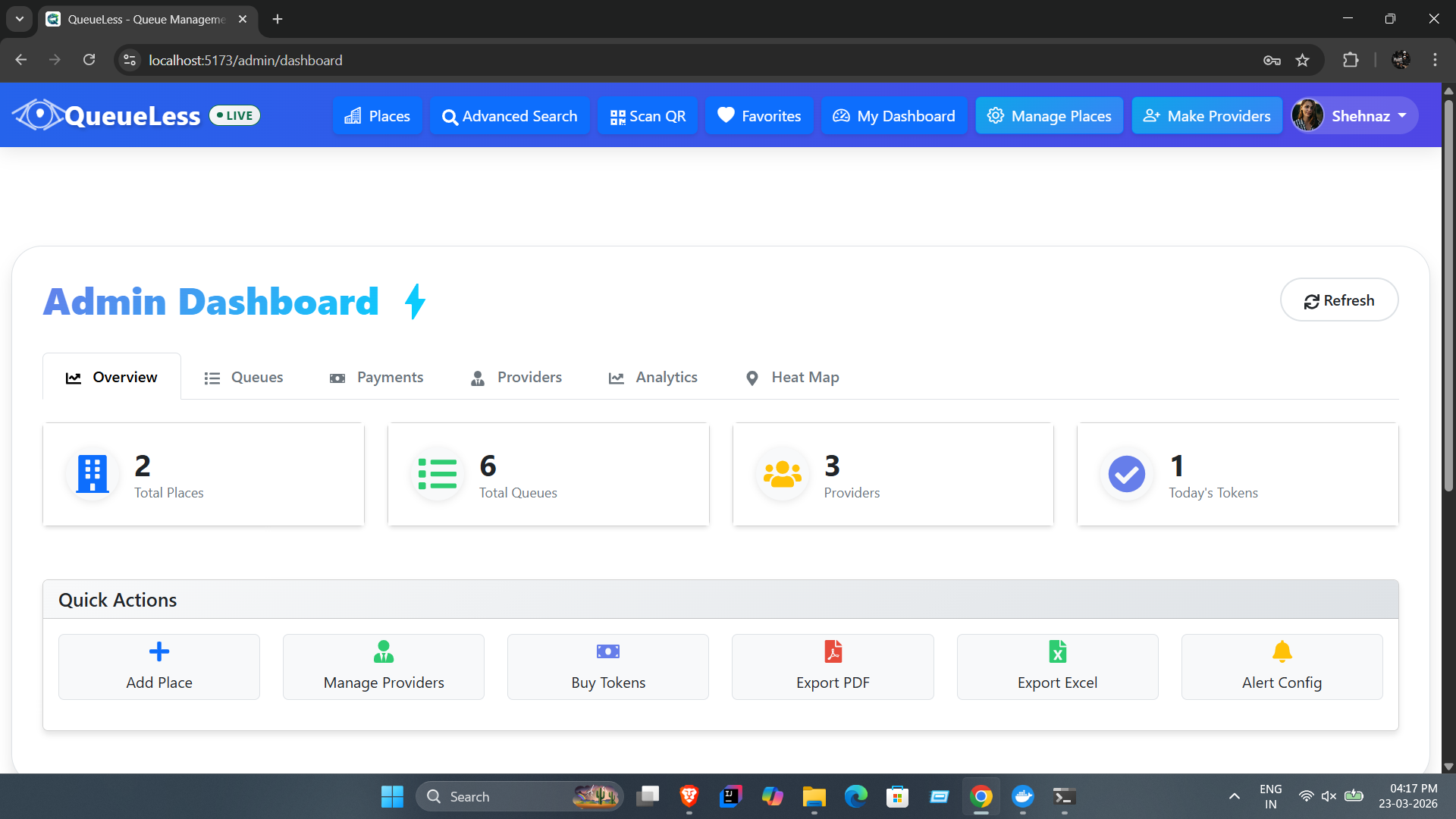Viewport: 1456px width, 819px height.
Task: Open the clock showing 04:17 PM
Action: tap(1408, 796)
